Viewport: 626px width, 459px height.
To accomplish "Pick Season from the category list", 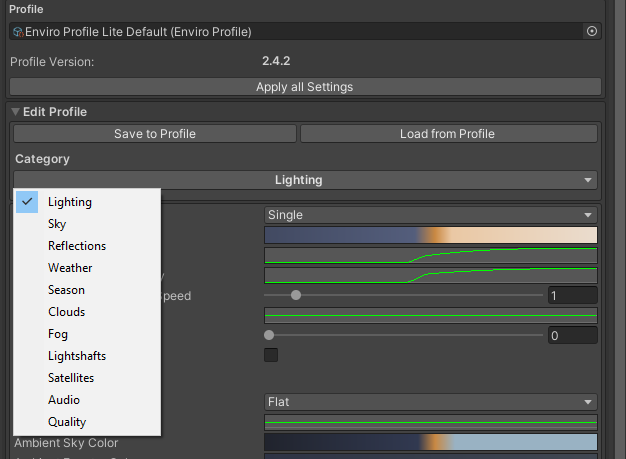I will pyautogui.click(x=87, y=290).
